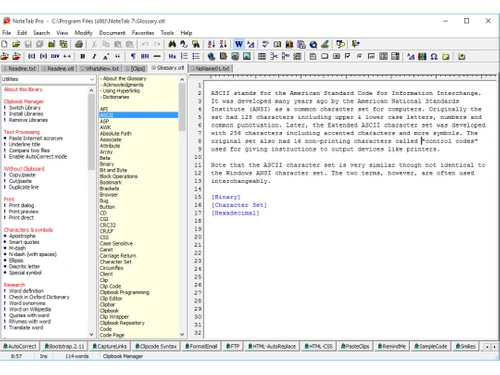Insert copyright (C) symbol icon
The height and width of the screenshot is (375, 500).
pos(31,56)
